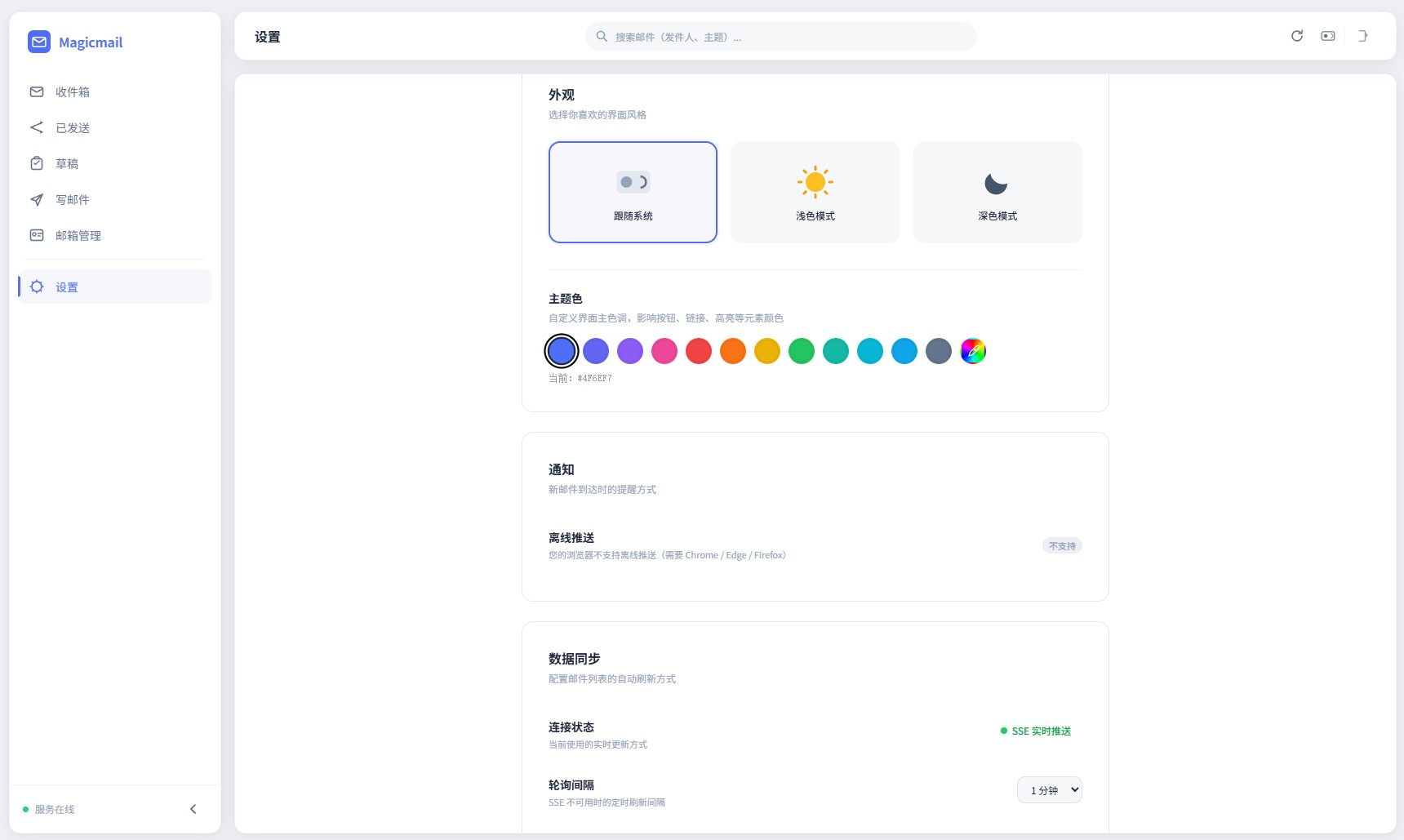Click the 写邮件 paper plane icon

[x=37, y=199]
